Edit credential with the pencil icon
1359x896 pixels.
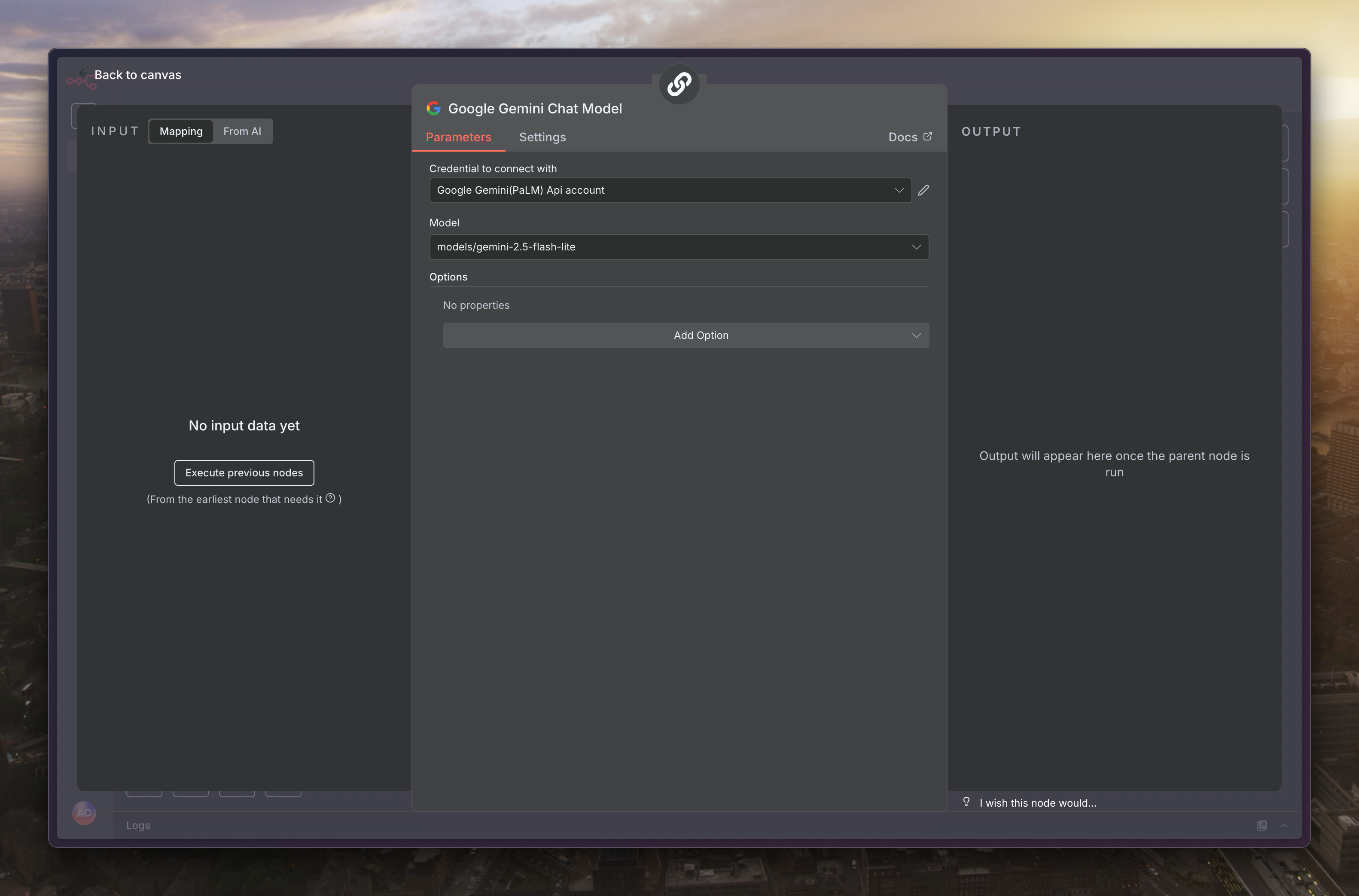(x=923, y=190)
